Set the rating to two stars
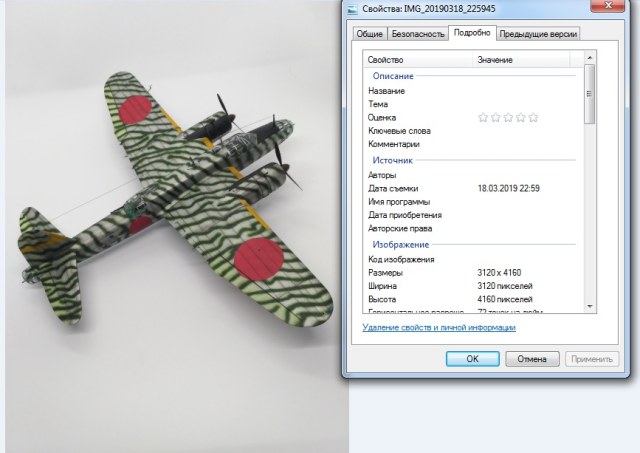Screen dimensions: 640x453 coord(496,118)
